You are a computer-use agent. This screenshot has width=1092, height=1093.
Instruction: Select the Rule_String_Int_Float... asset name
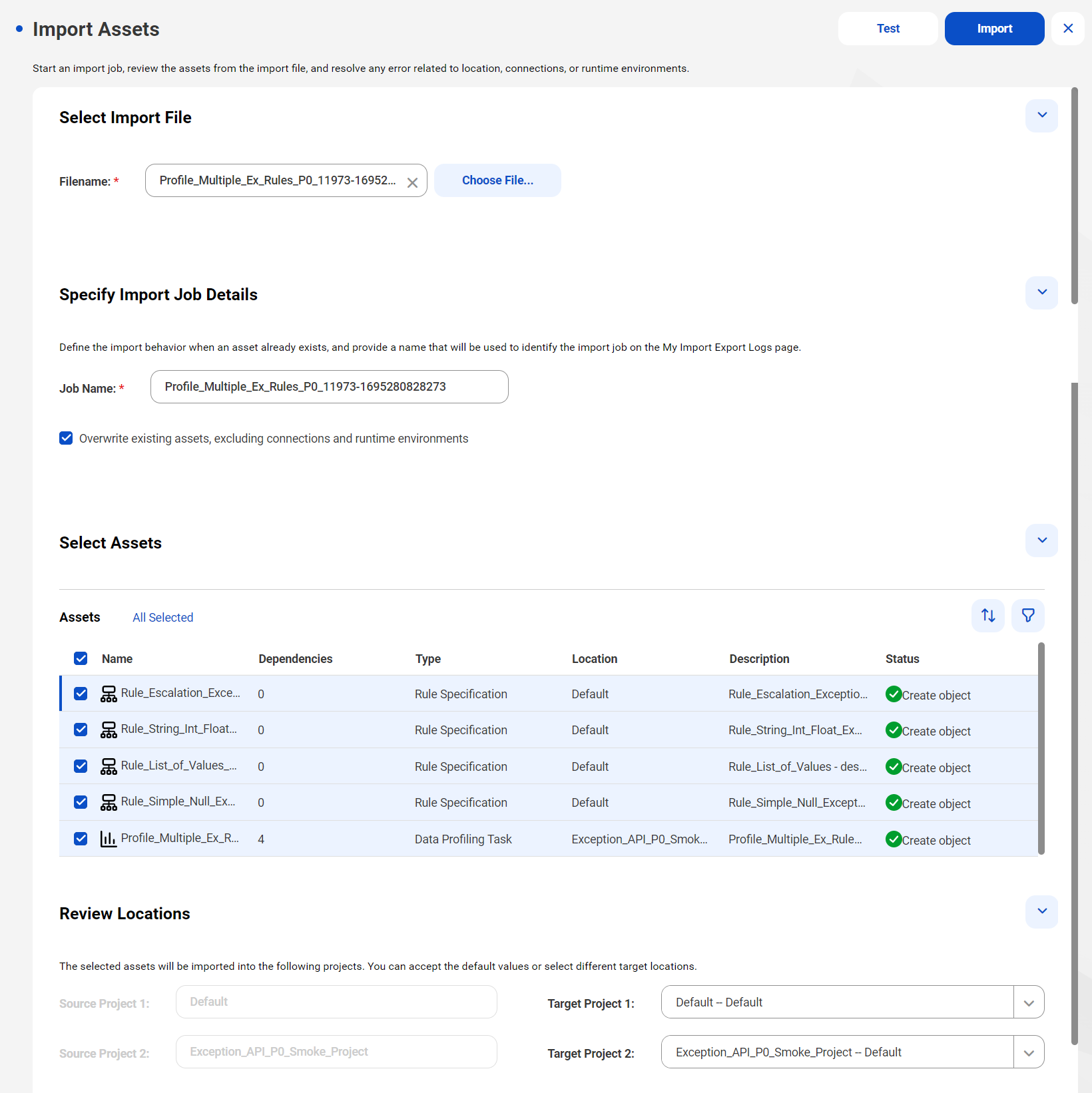click(179, 729)
